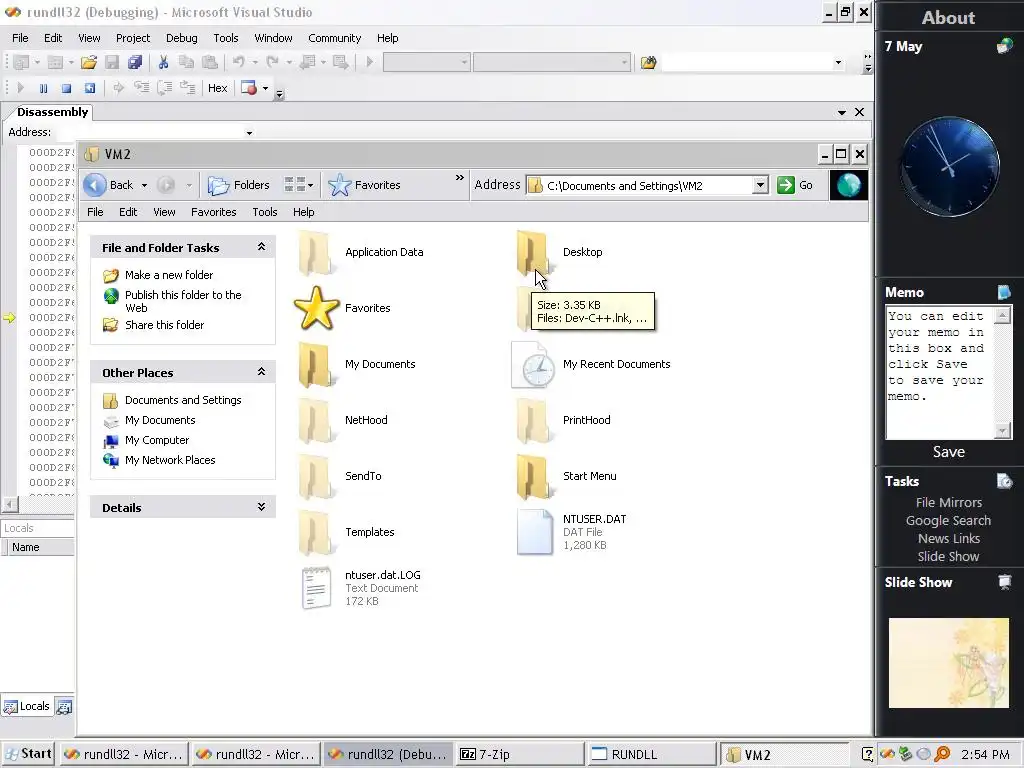Open the Debug menu in Visual Studio
1024x768 pixels.
coord(182,38)
